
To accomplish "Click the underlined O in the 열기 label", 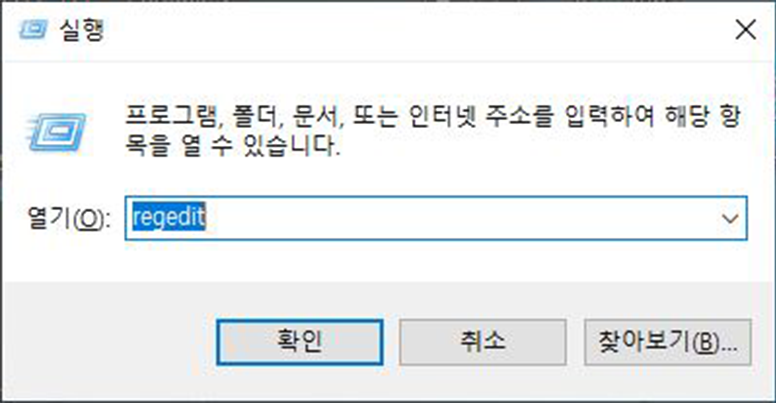I will (x=89, y=219).
